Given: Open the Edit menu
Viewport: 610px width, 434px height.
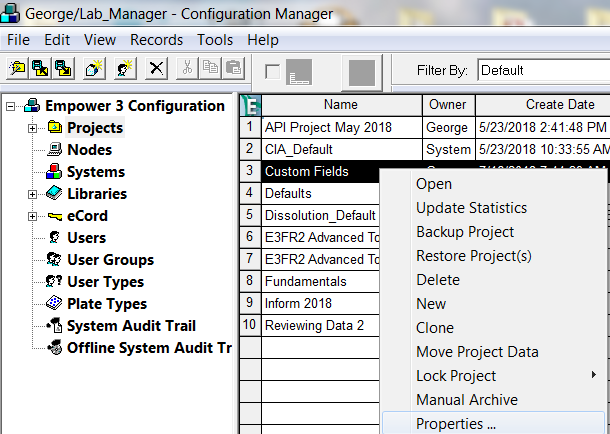Looking at the screenshot, I should (x=57, y=40).
